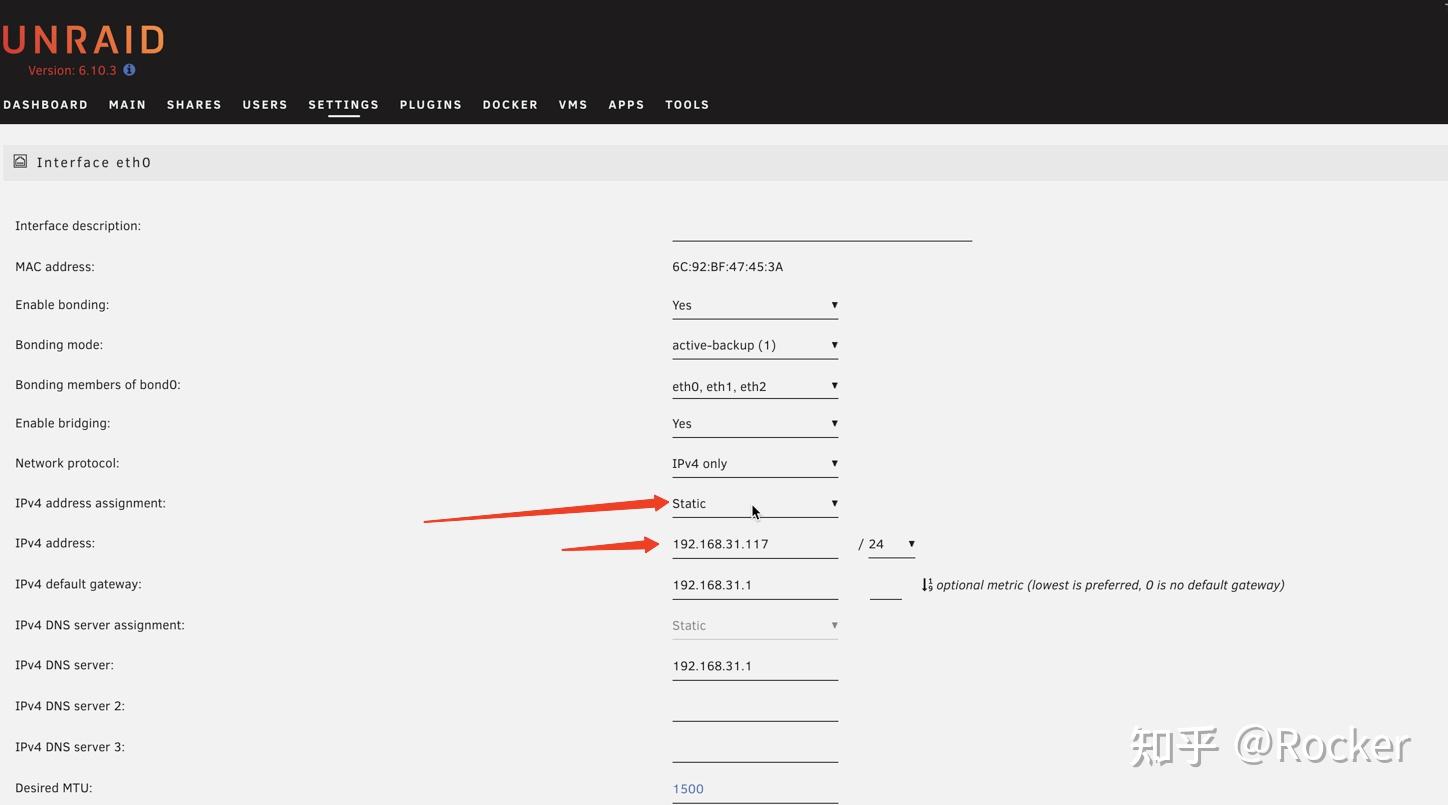1448x805 pixels.
Task: Expand Bonding members of bond0 dropdown
Action: click(755, 386)
